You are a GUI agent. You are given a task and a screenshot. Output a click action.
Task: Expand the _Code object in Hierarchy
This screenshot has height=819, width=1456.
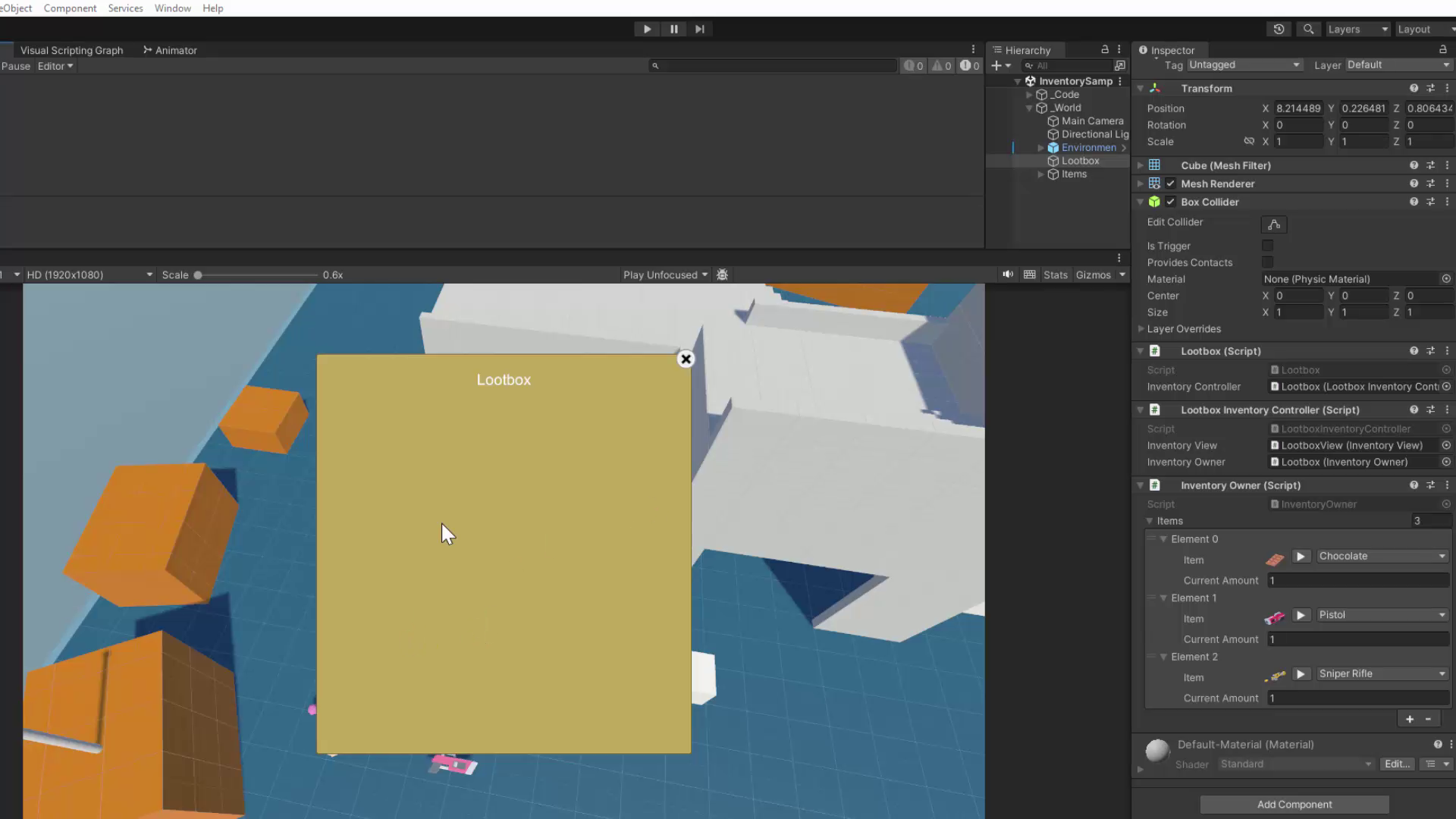coord(1029,95)
